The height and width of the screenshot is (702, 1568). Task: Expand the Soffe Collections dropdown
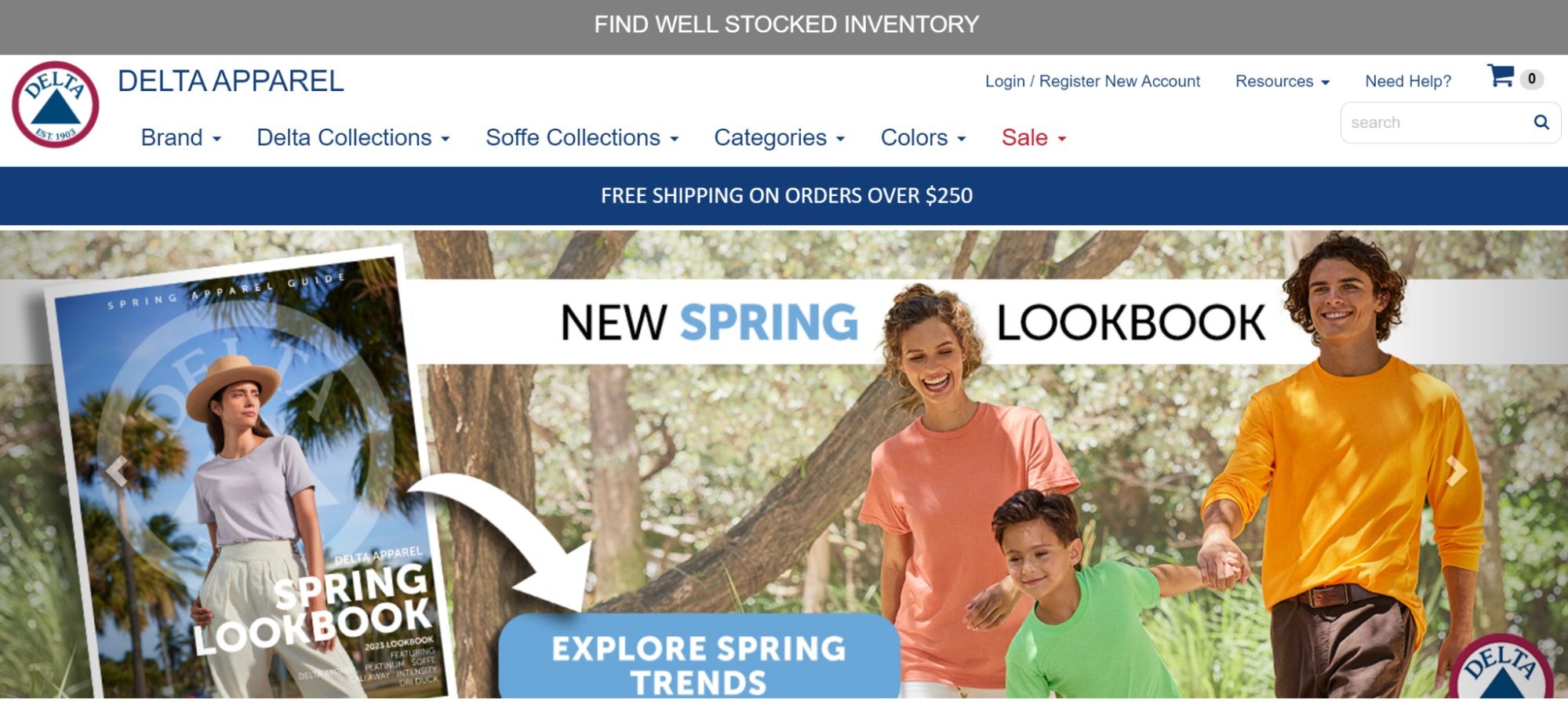582,138
